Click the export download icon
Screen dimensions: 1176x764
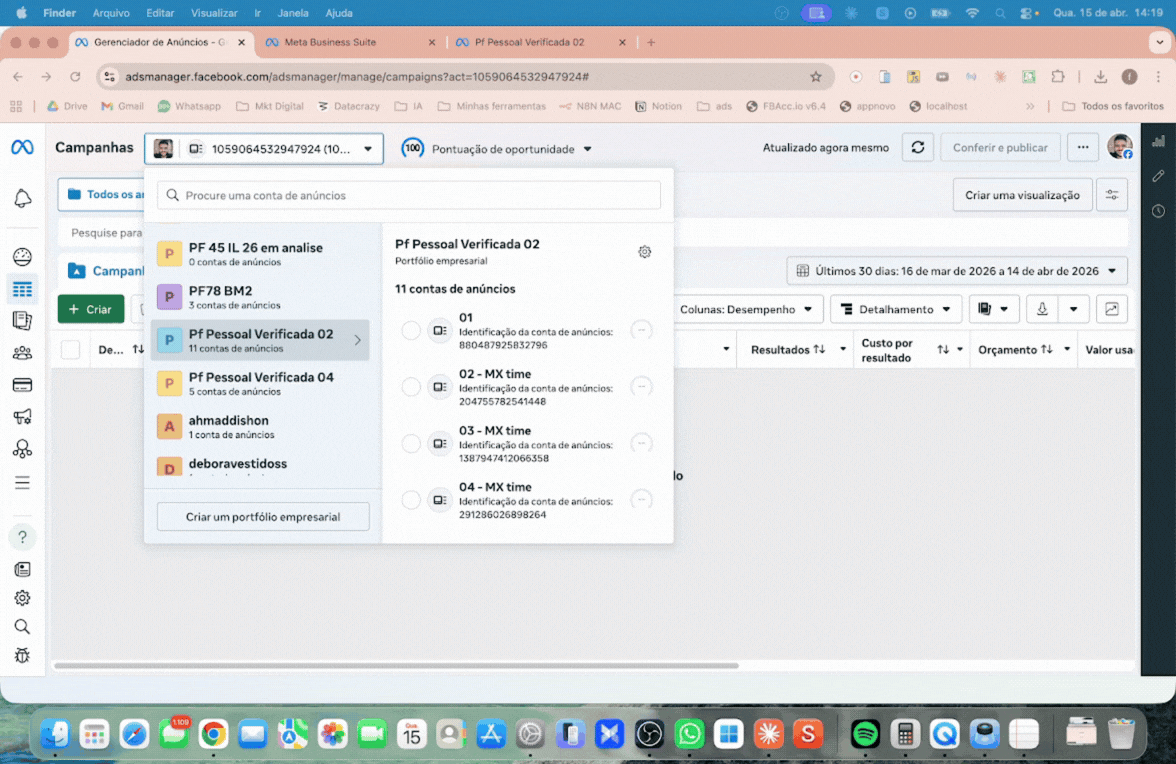[x=1042, y=309]
